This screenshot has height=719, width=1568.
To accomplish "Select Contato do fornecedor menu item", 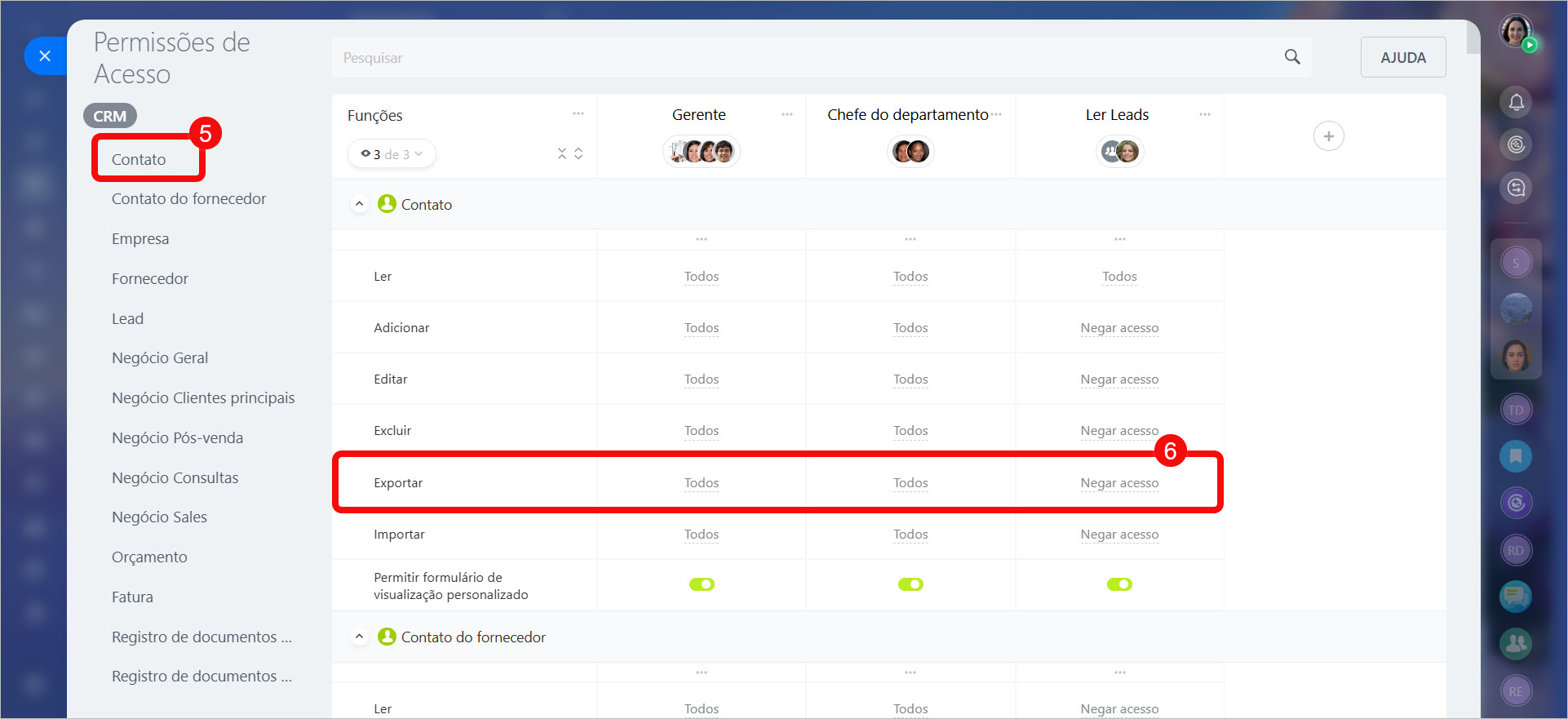I will point(188,198).
